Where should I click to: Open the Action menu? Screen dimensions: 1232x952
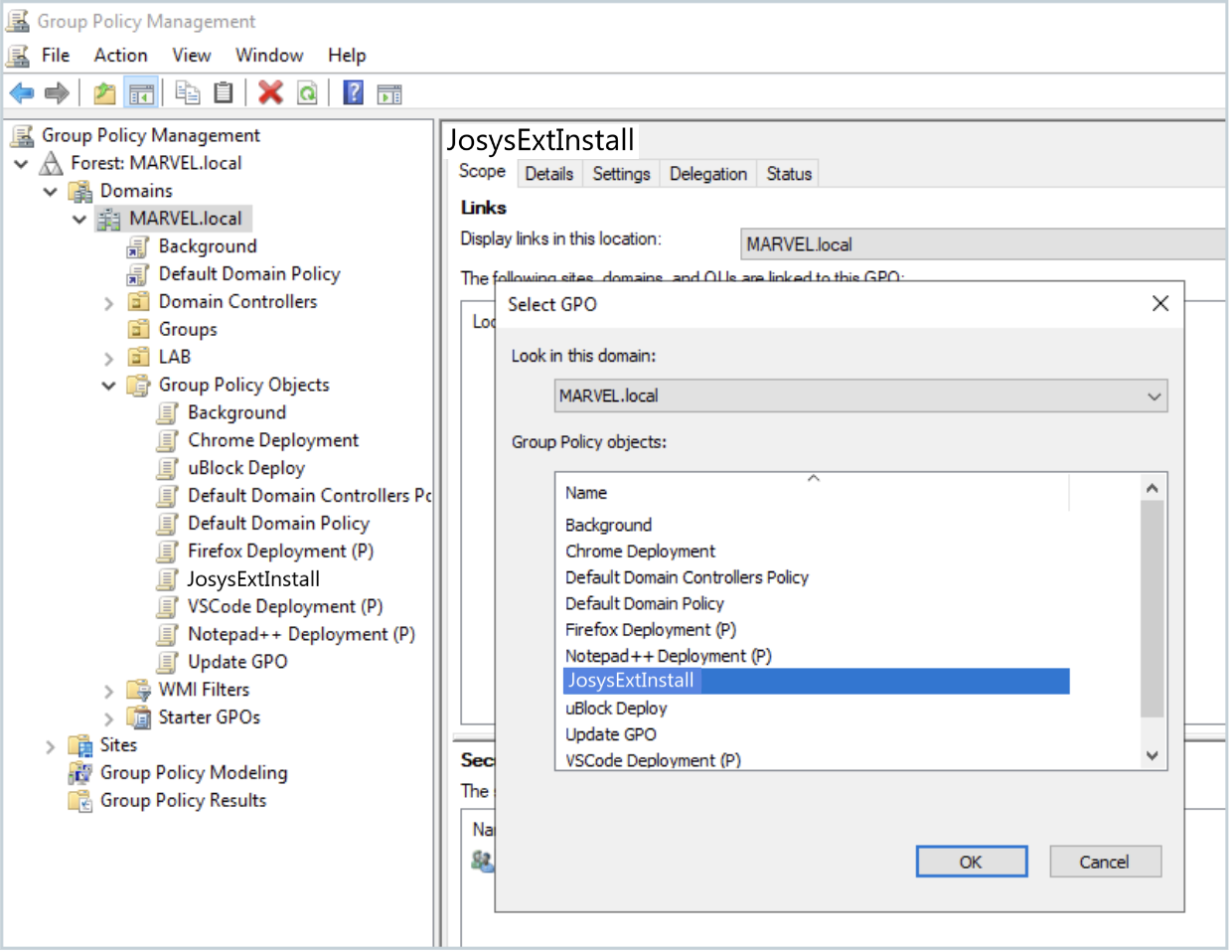(x=120, y=56)
